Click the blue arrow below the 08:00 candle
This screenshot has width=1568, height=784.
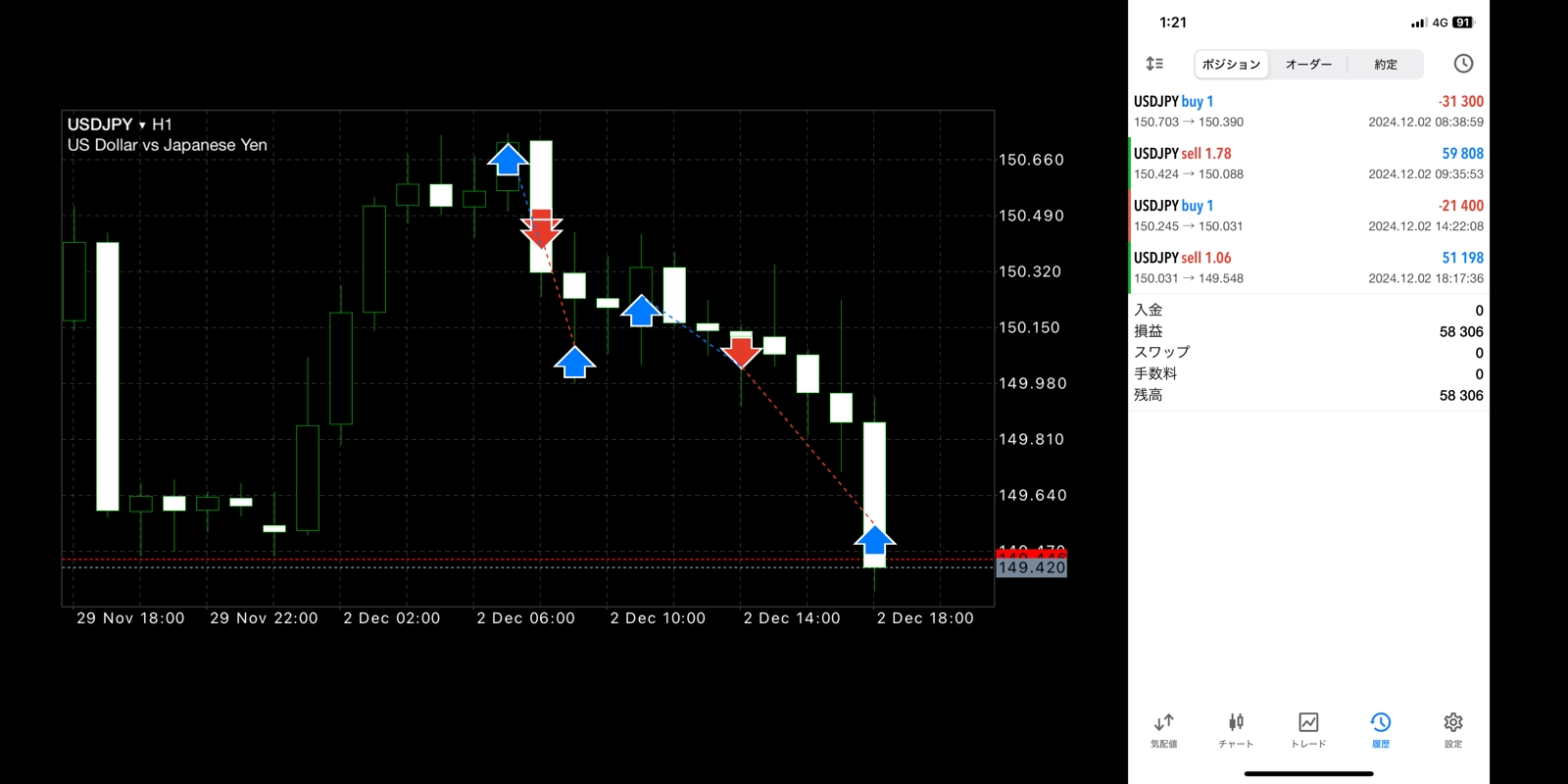click(x=574, y=362)
